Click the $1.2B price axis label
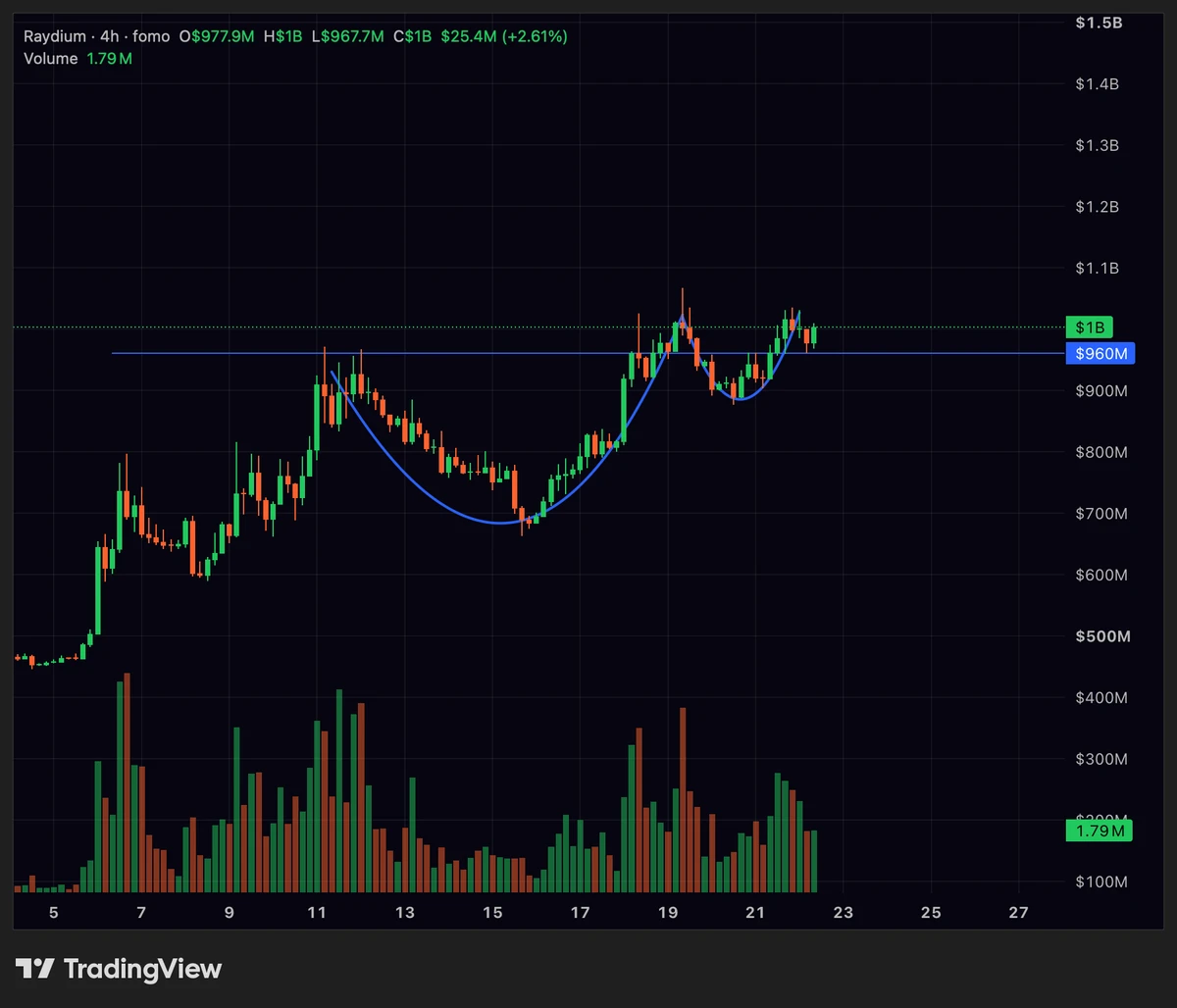 click(1098, 207)
